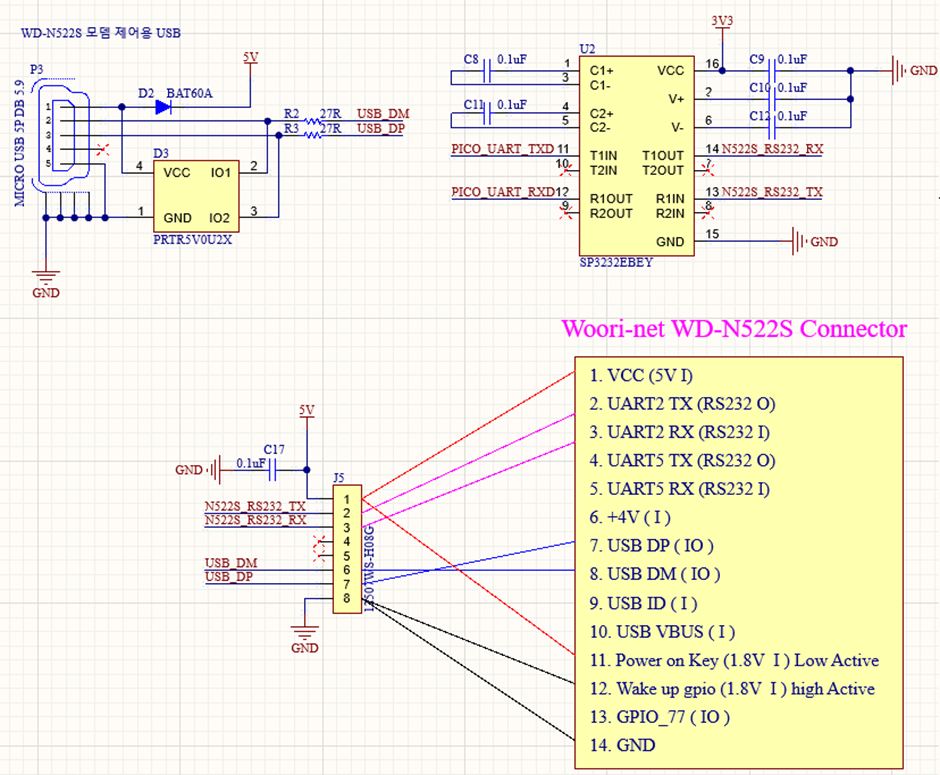This screenshot has width=940, height=775.
Task: Click the no-connect mark at T2OUT pin 7
Action: pos(708,170)
